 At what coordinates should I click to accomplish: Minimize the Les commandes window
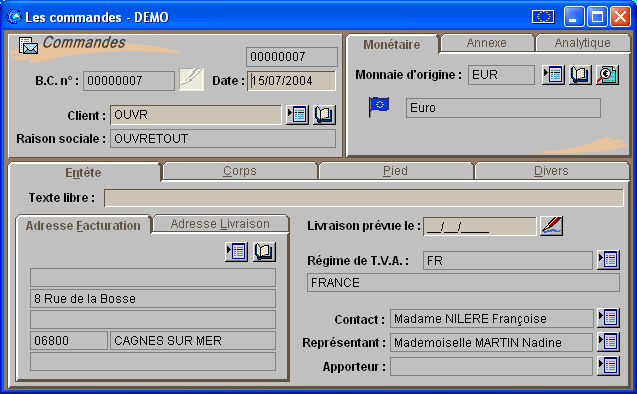point(574,17)
